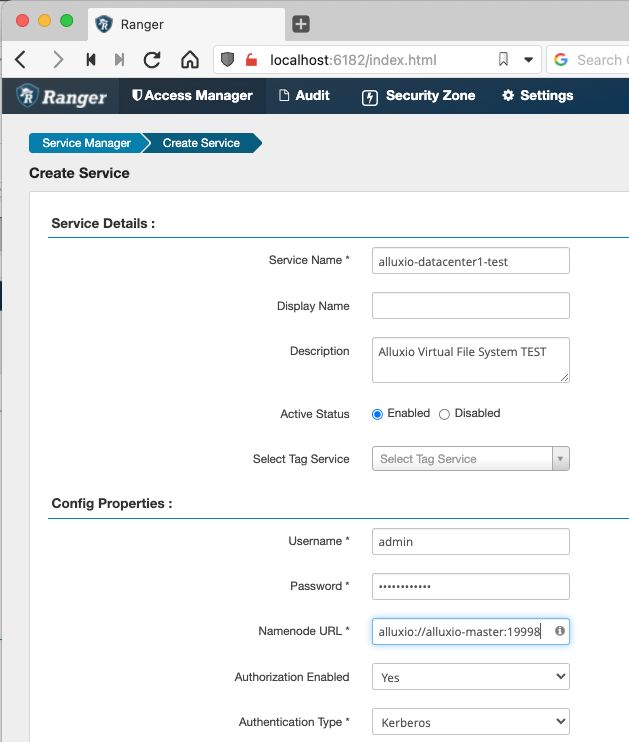Click the Ranger favicon on the tab
This screenshot has height=742, width=629.
click(104, 24)
